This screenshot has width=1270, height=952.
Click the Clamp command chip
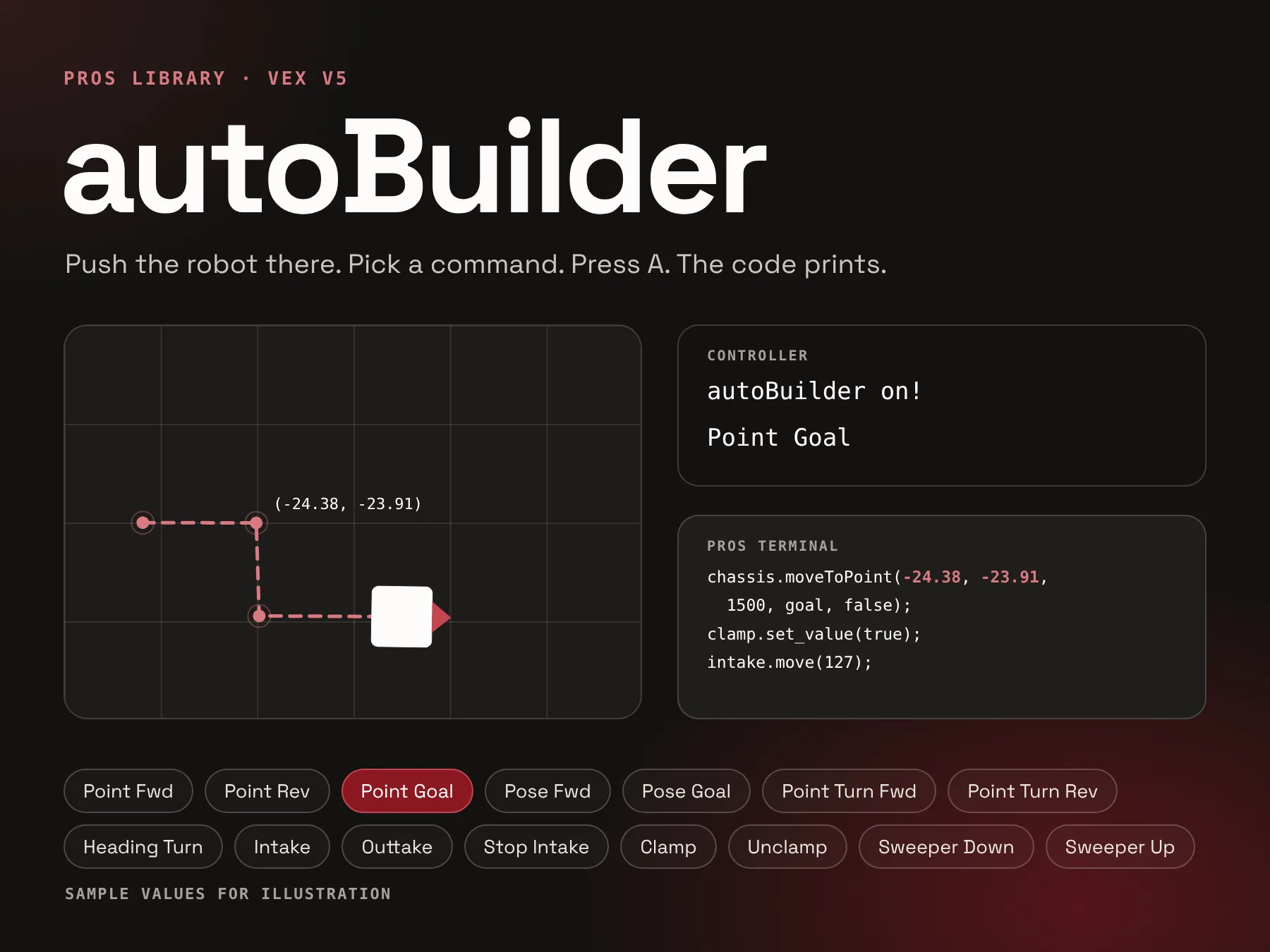668,846
